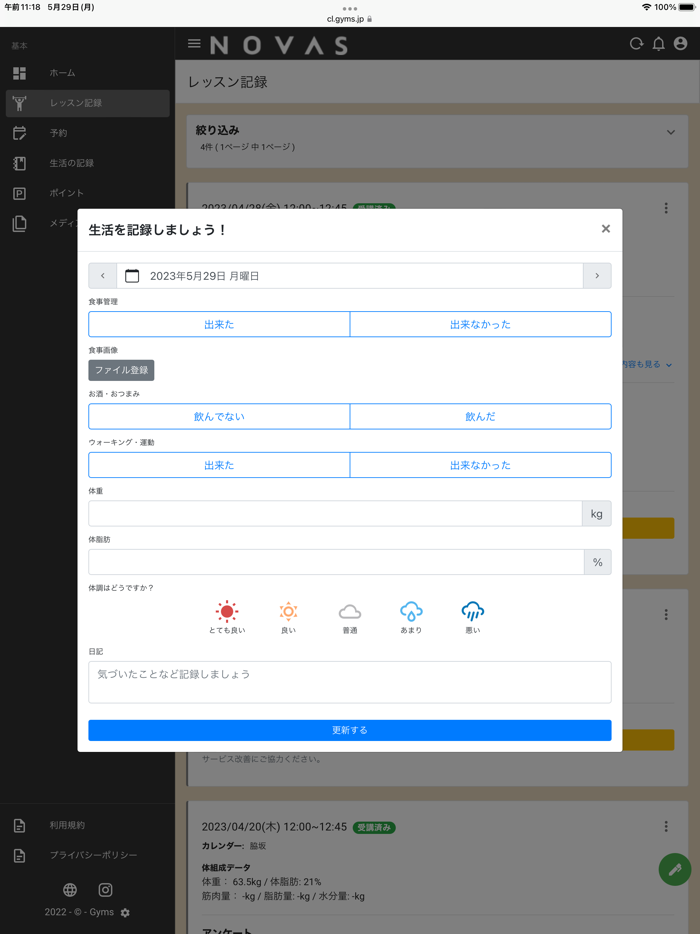Click the hamburger menu icon beside NOVAS
700x934 pixels.
coord(194,43)
